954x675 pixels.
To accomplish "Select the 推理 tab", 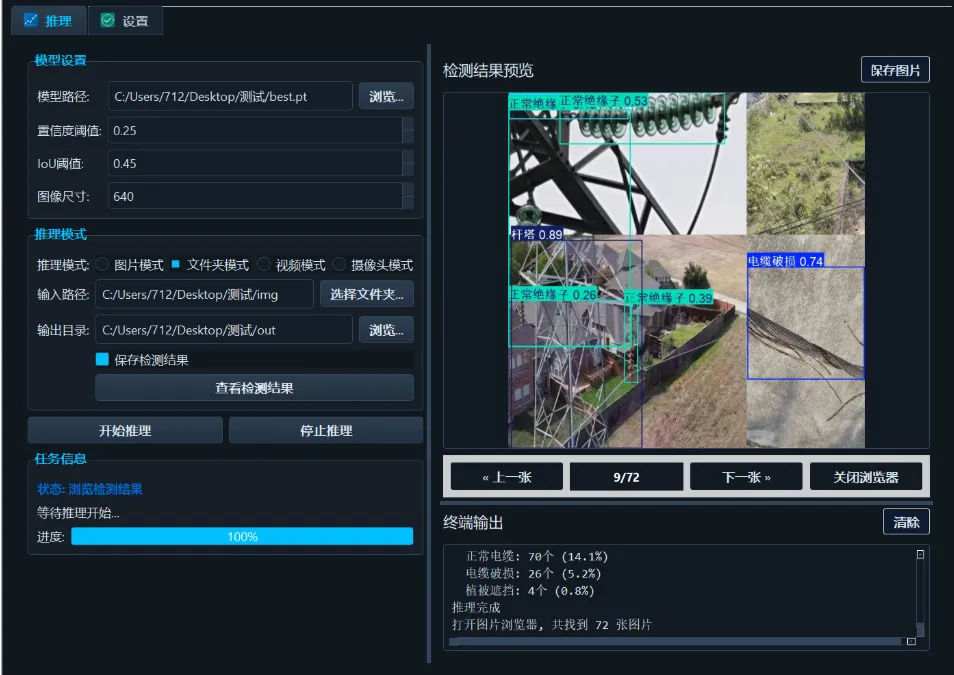I will tap(48, 19).
